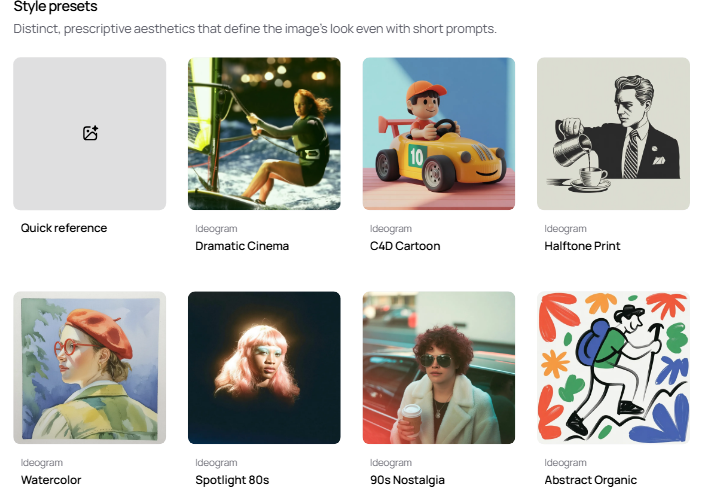This screenshot has height=493, width=723.
Task: Click the C4D Cartoon title text
Action: [x=405, y=246]
